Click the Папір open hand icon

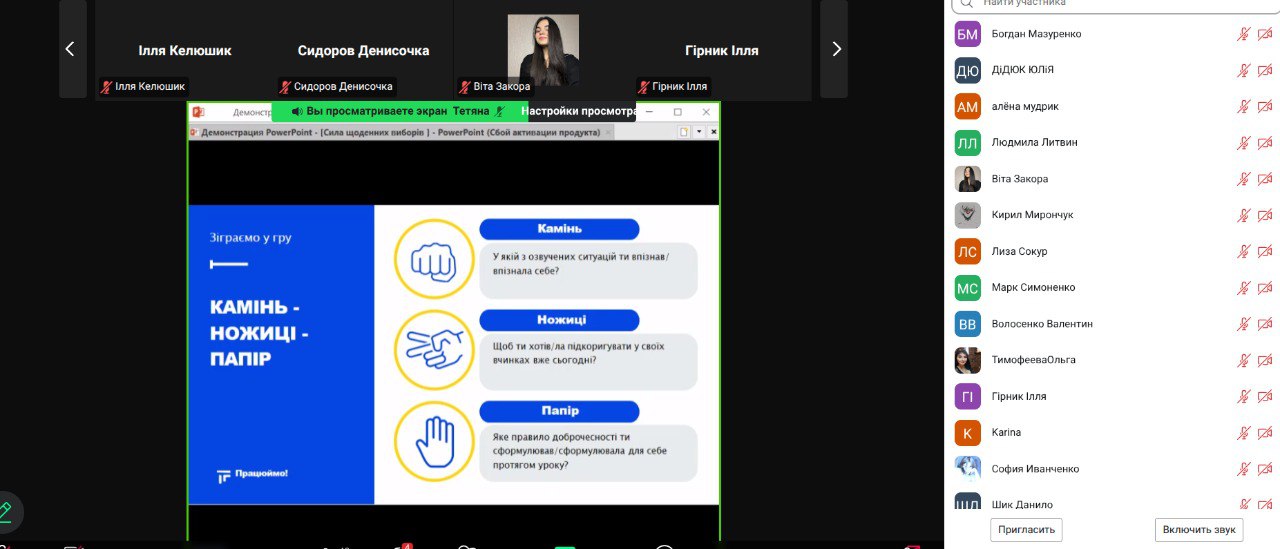pyautogui.click(x=433, y=440)
